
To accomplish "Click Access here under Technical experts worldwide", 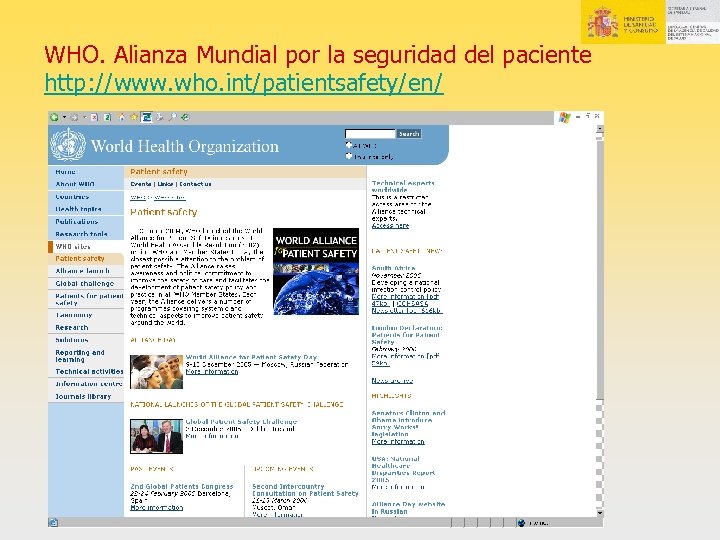I will click(390, 225).
